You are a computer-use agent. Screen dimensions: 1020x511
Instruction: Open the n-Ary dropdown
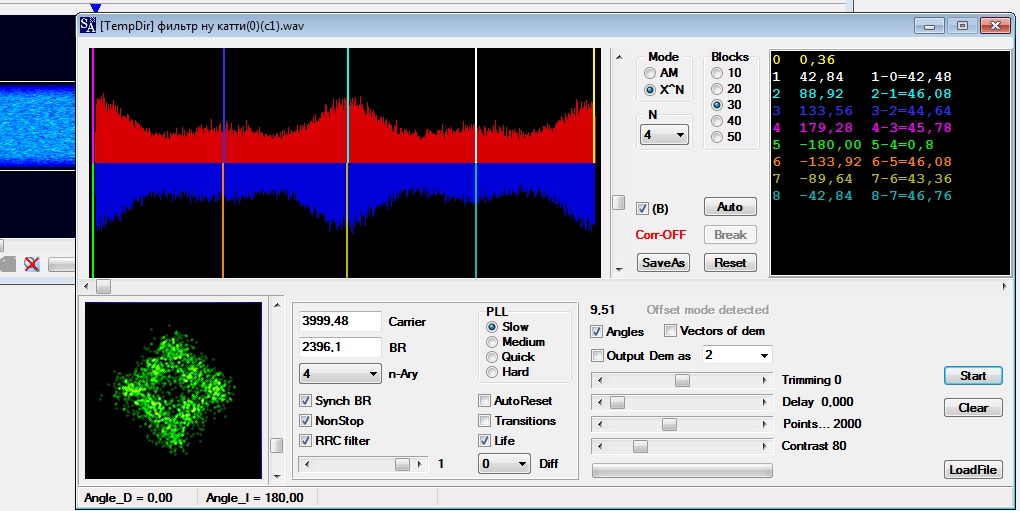[340, 374]
